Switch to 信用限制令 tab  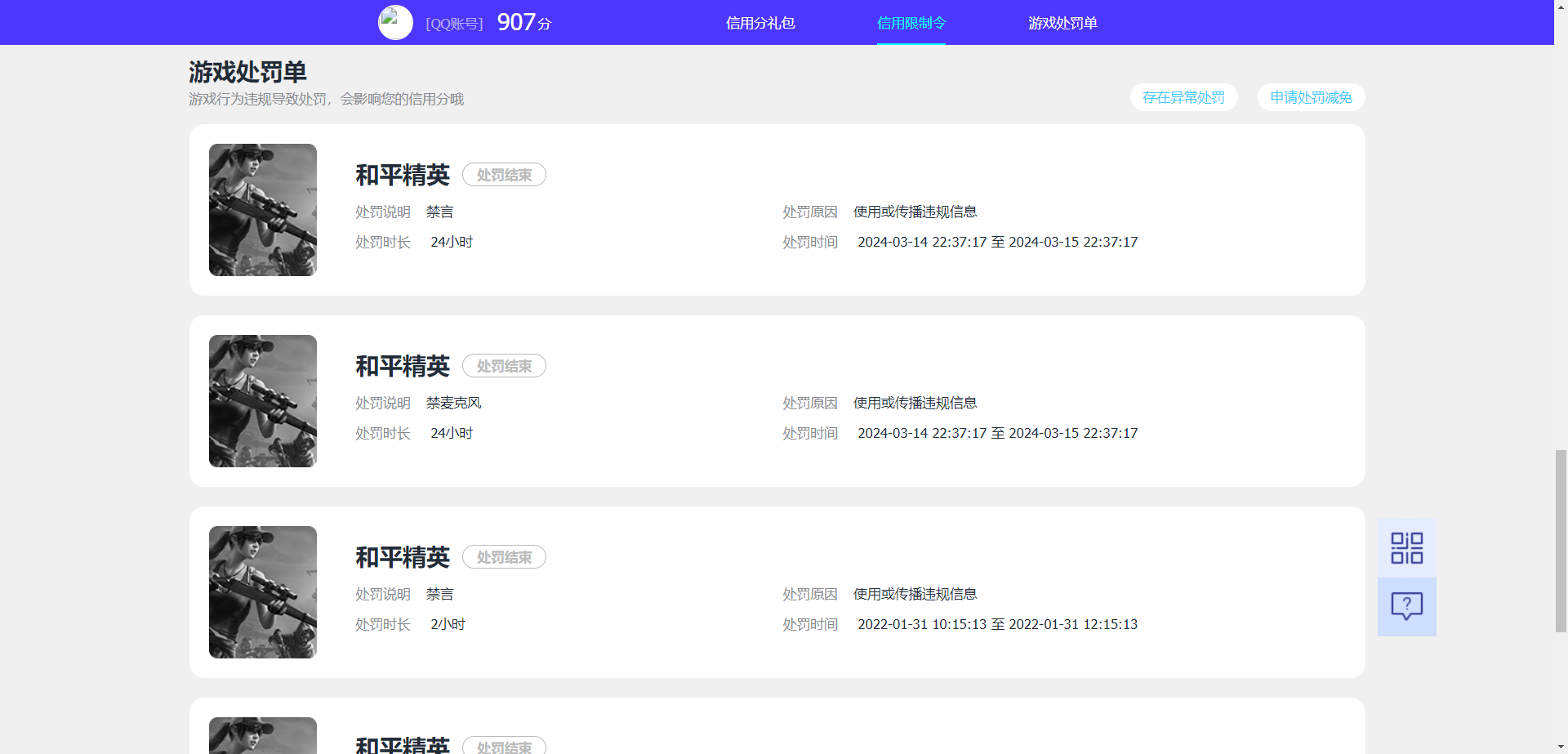coord(911,23)
